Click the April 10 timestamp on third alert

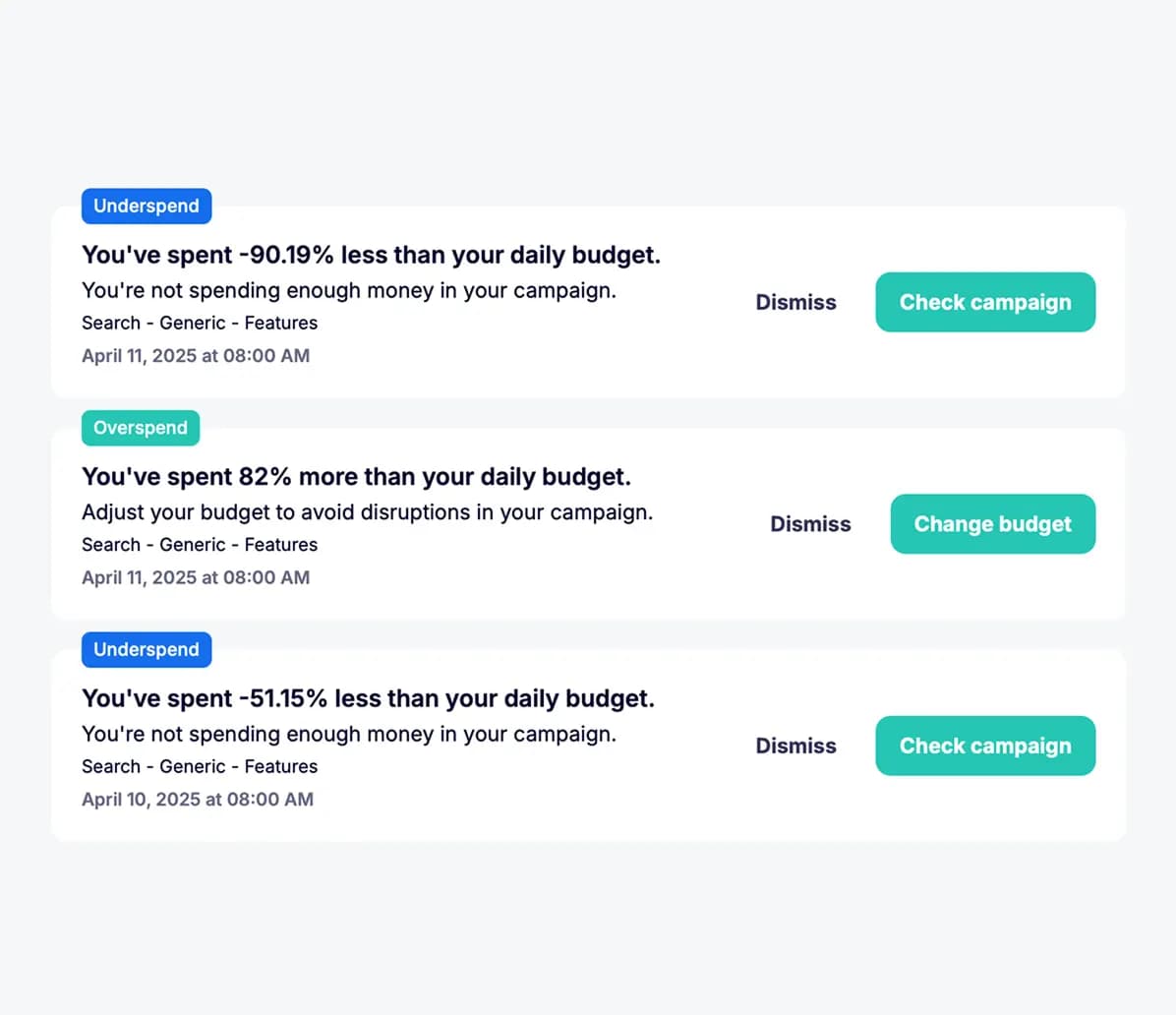pos(198,800)
